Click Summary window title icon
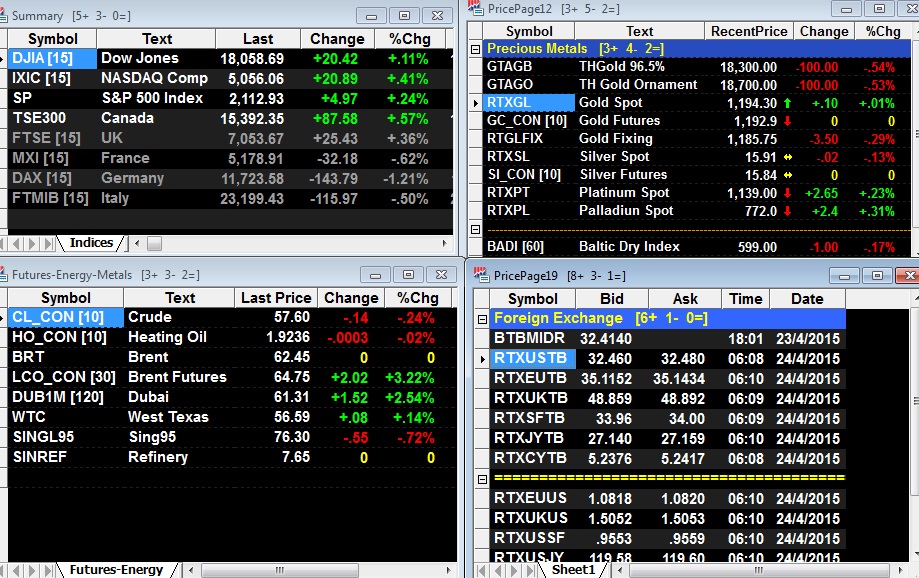 [x=3, y=16]
